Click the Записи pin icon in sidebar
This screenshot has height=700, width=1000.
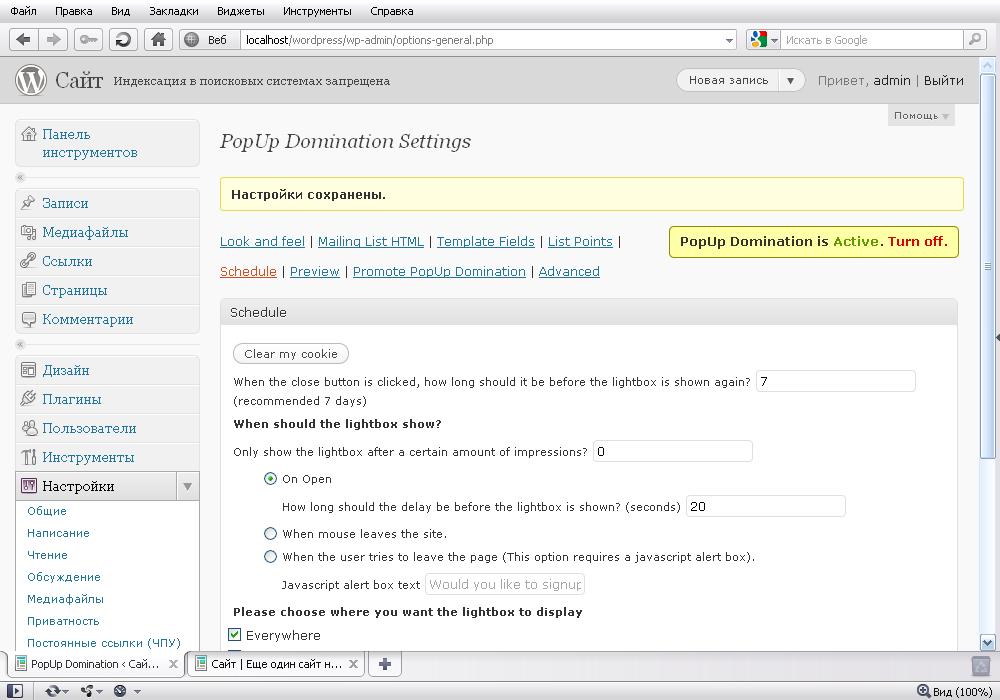(x=28, y=203)
